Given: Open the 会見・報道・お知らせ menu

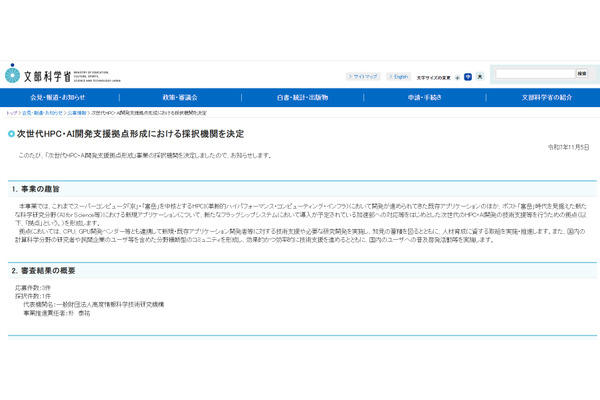Looking at the screenshot, I should (57, 98).
